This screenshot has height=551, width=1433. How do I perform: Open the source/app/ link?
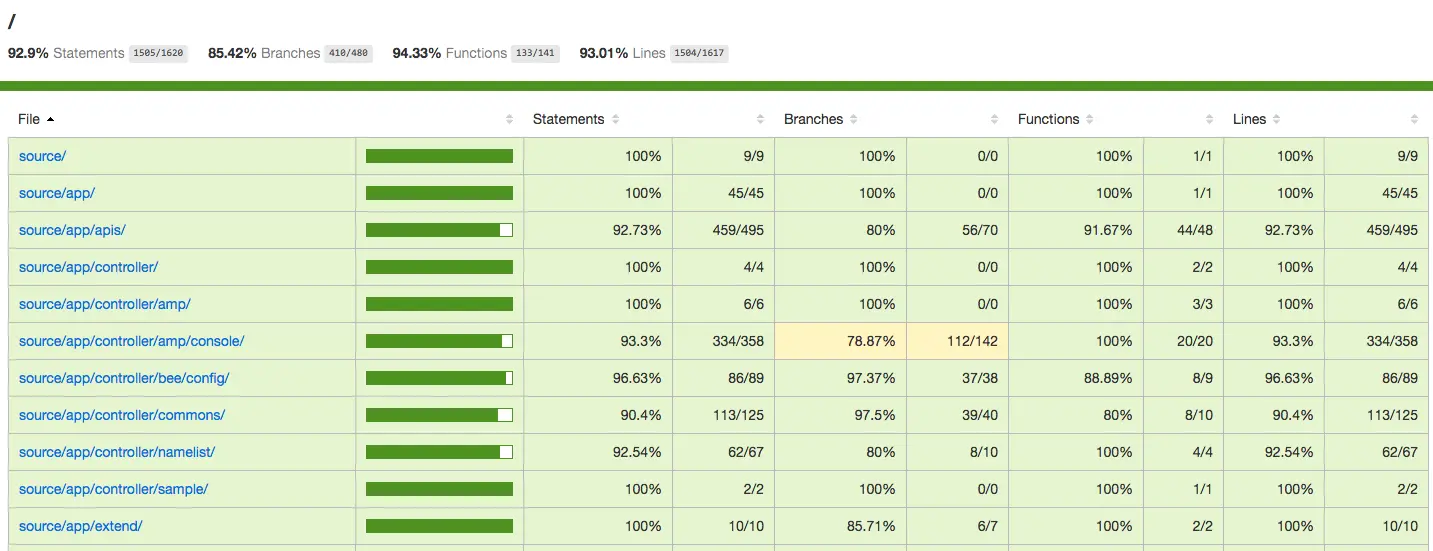tap(57, 193)
